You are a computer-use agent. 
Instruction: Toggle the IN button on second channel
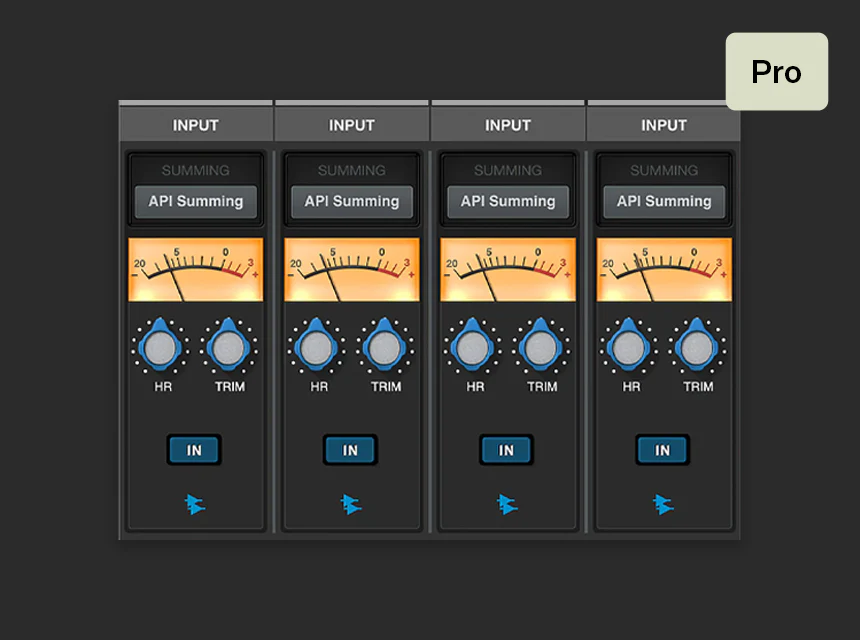[350, 450]
